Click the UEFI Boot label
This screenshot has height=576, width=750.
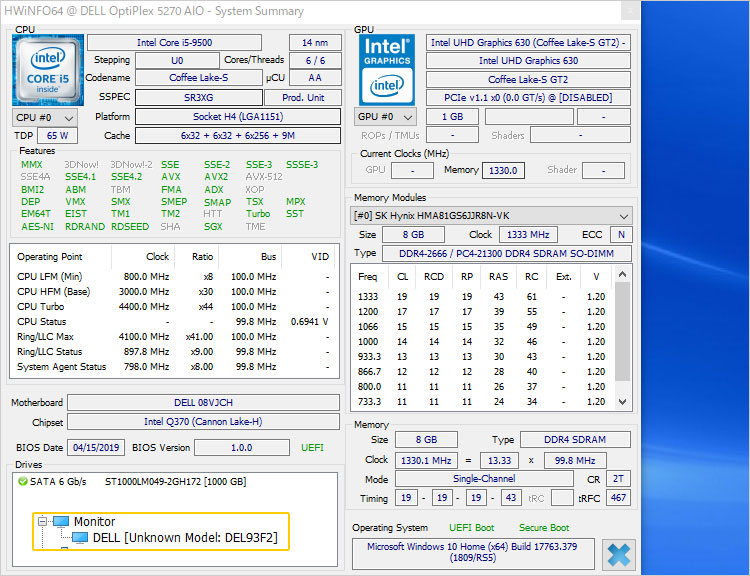(x=472, y=528)
